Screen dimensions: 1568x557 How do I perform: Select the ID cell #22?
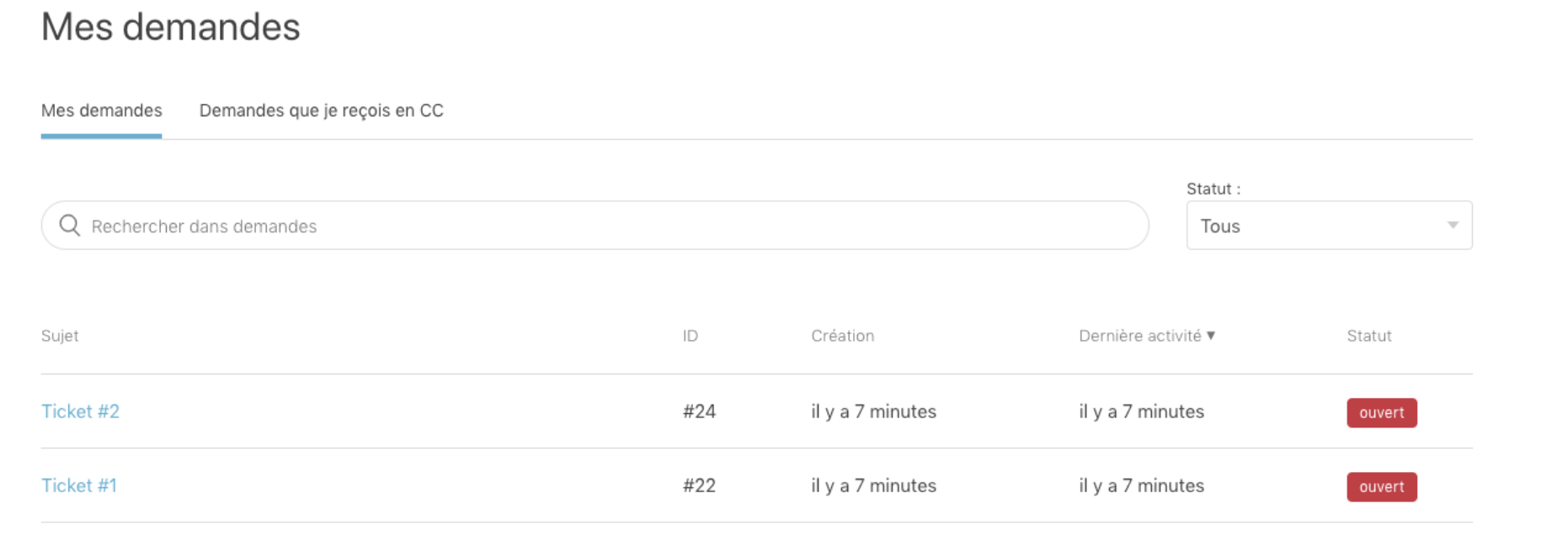[699, 485]
